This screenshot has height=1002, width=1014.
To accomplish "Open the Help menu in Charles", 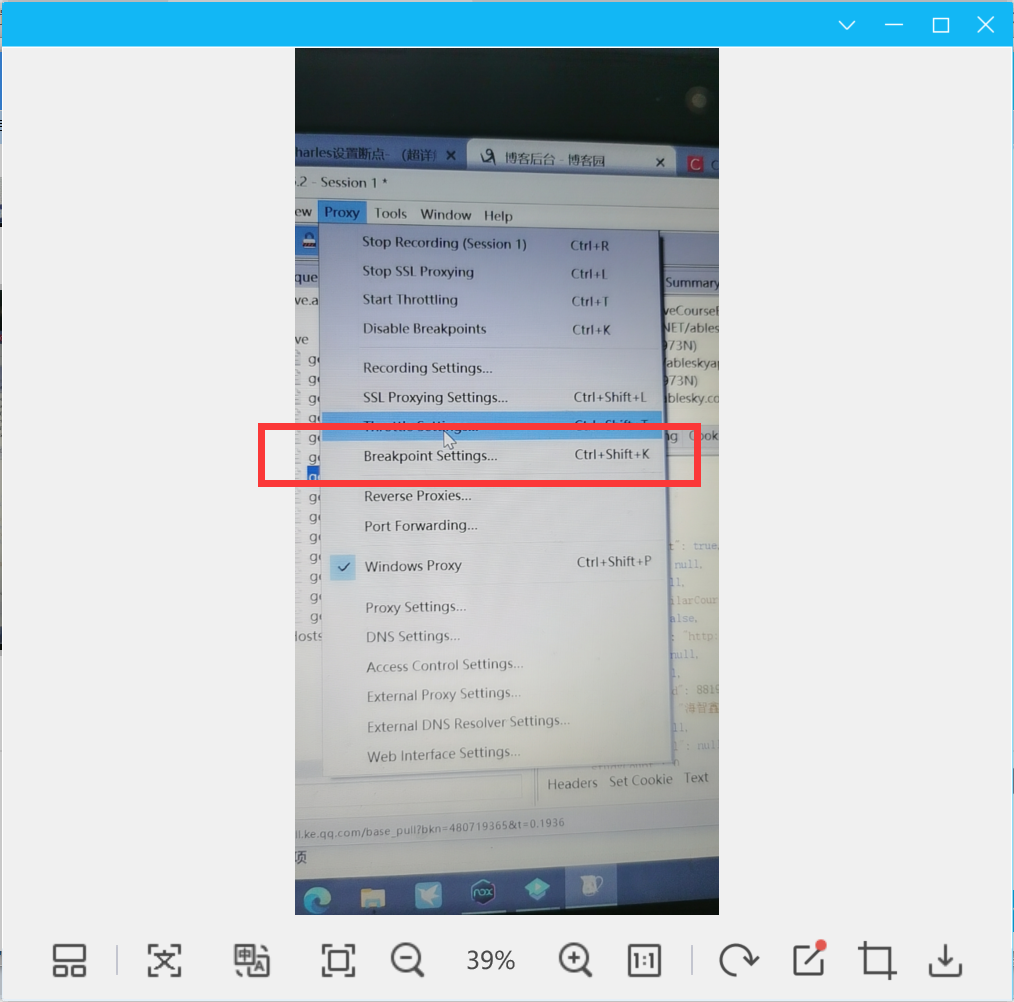I will click(498, 215).
